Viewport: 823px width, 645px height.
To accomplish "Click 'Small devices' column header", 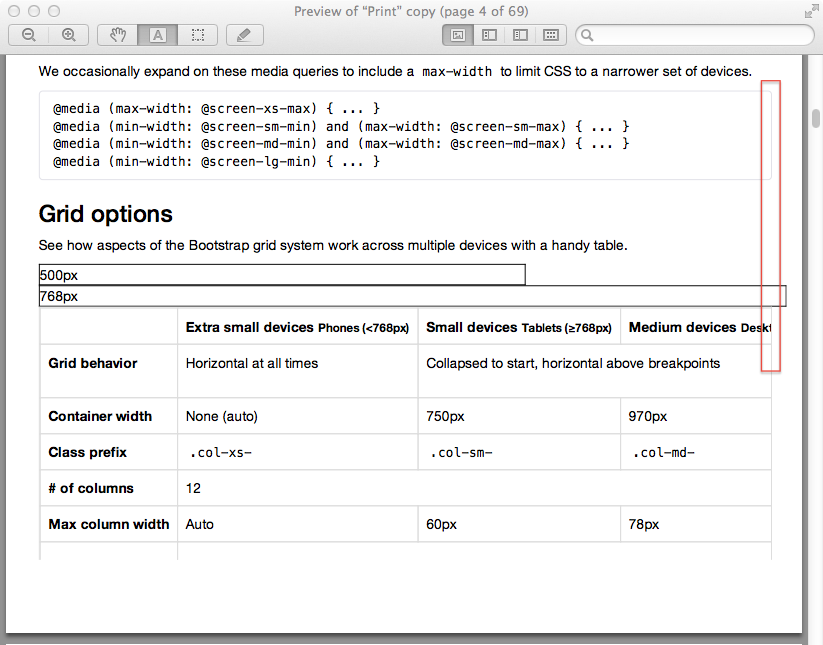I will 519,327.
